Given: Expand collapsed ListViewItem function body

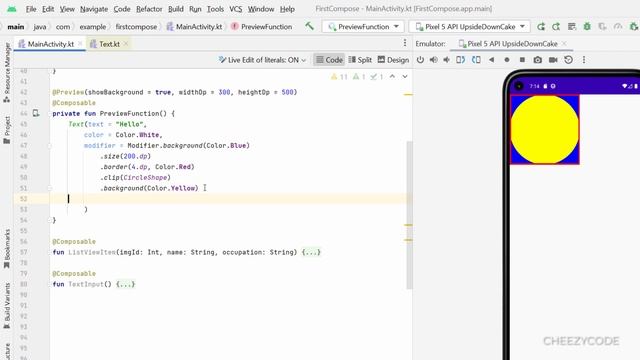Looking at the screenshot, I should pyautogui.click(x=311, y=252).
